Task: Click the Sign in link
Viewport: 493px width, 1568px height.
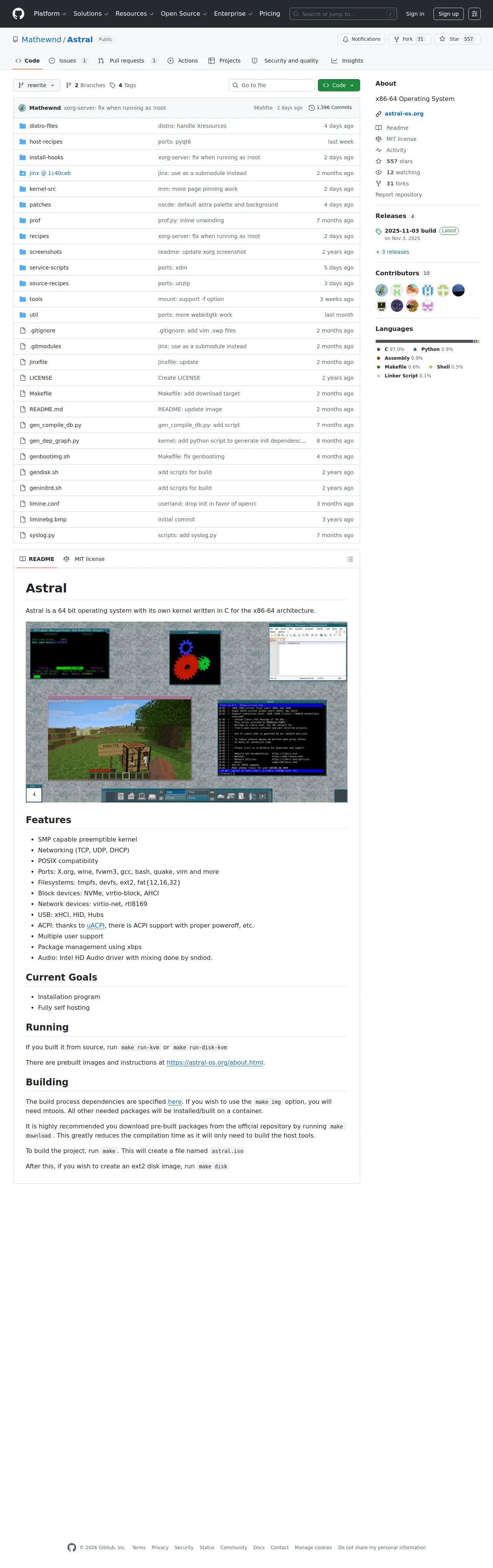Action: [415, 14]
